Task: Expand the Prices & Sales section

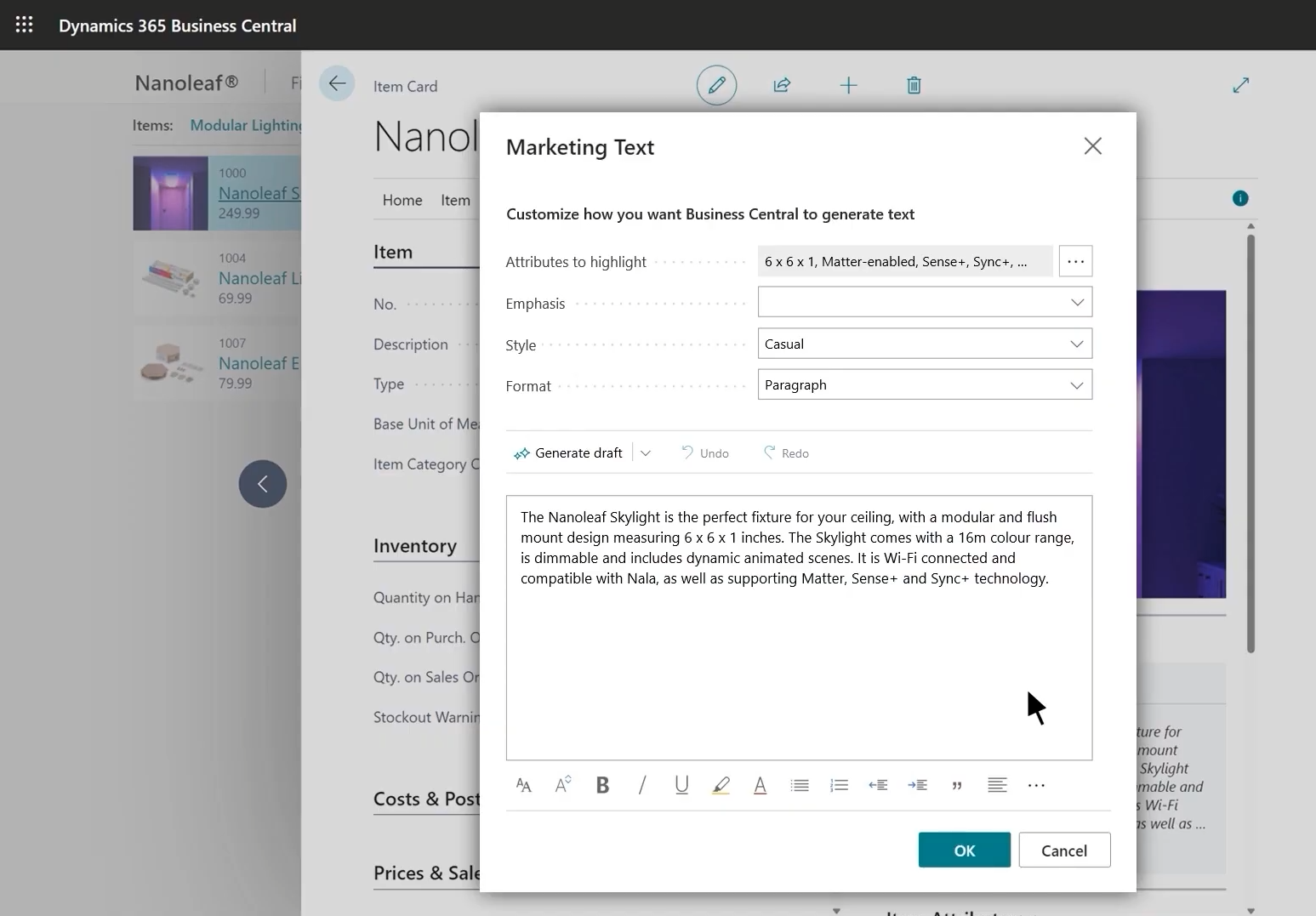Action: pos(426,873)
